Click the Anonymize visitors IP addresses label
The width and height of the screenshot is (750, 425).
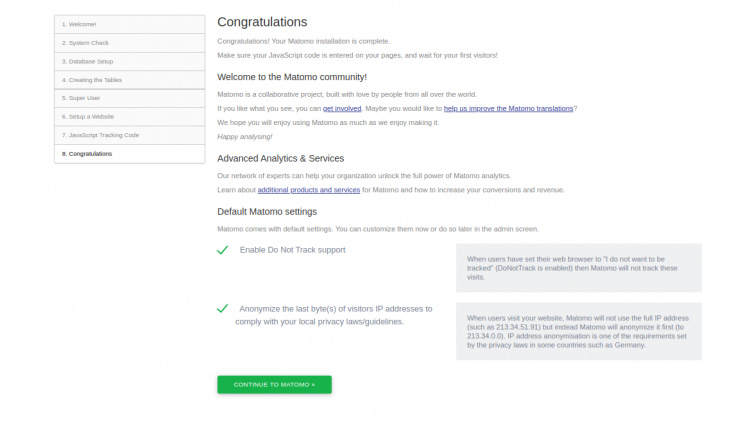click(334, 315)
